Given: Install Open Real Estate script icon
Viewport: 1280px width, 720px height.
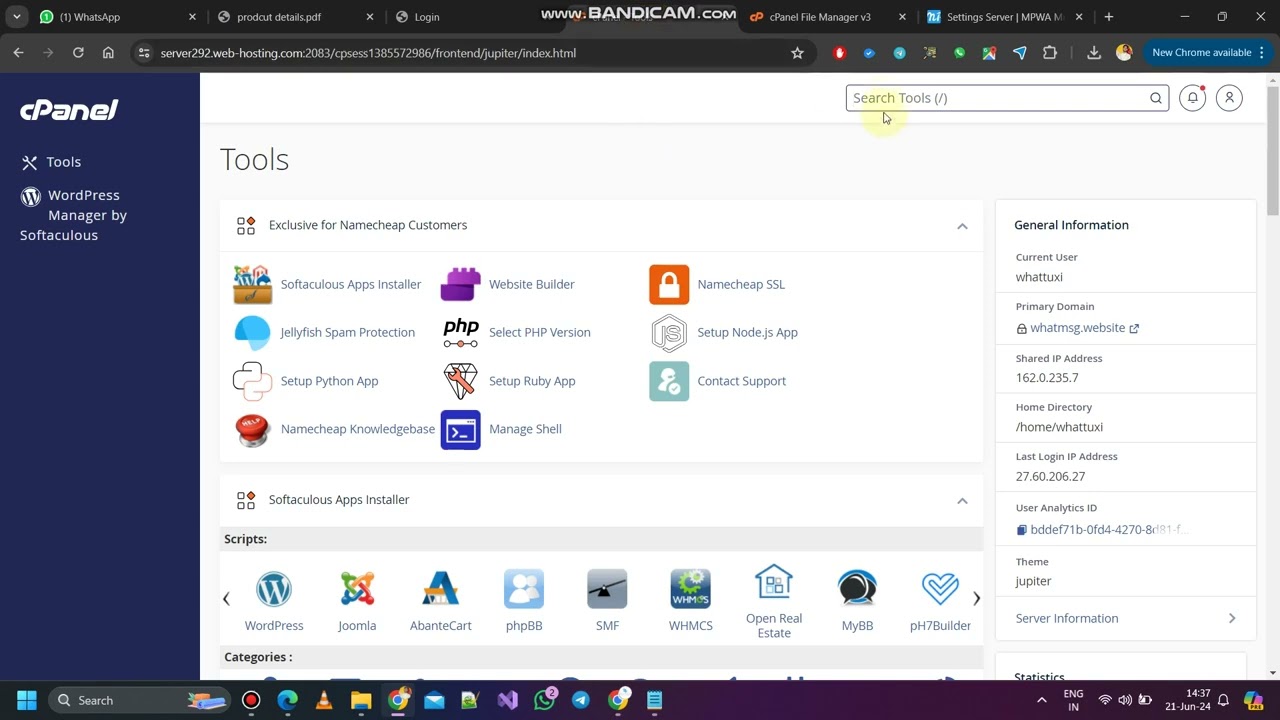Looking at the screenshot, I should [x=774, y=582].
